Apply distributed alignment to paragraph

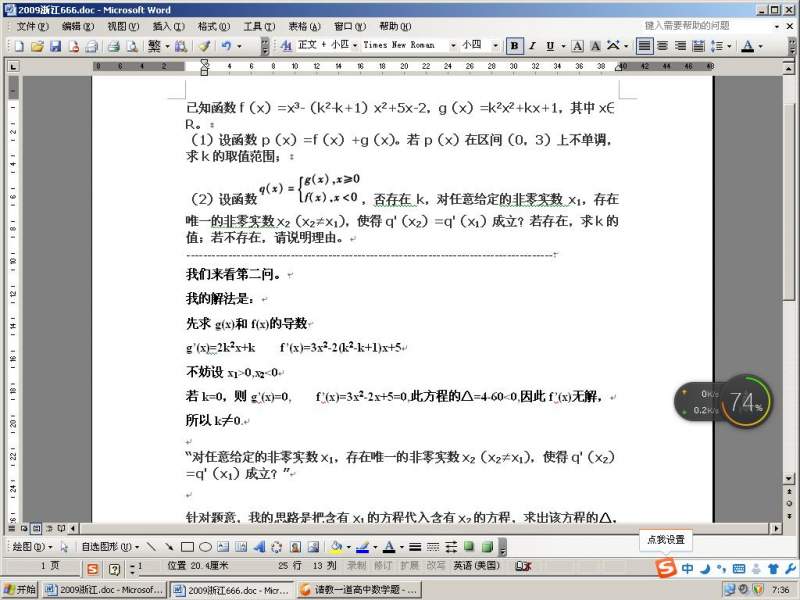tap(698, 46)
